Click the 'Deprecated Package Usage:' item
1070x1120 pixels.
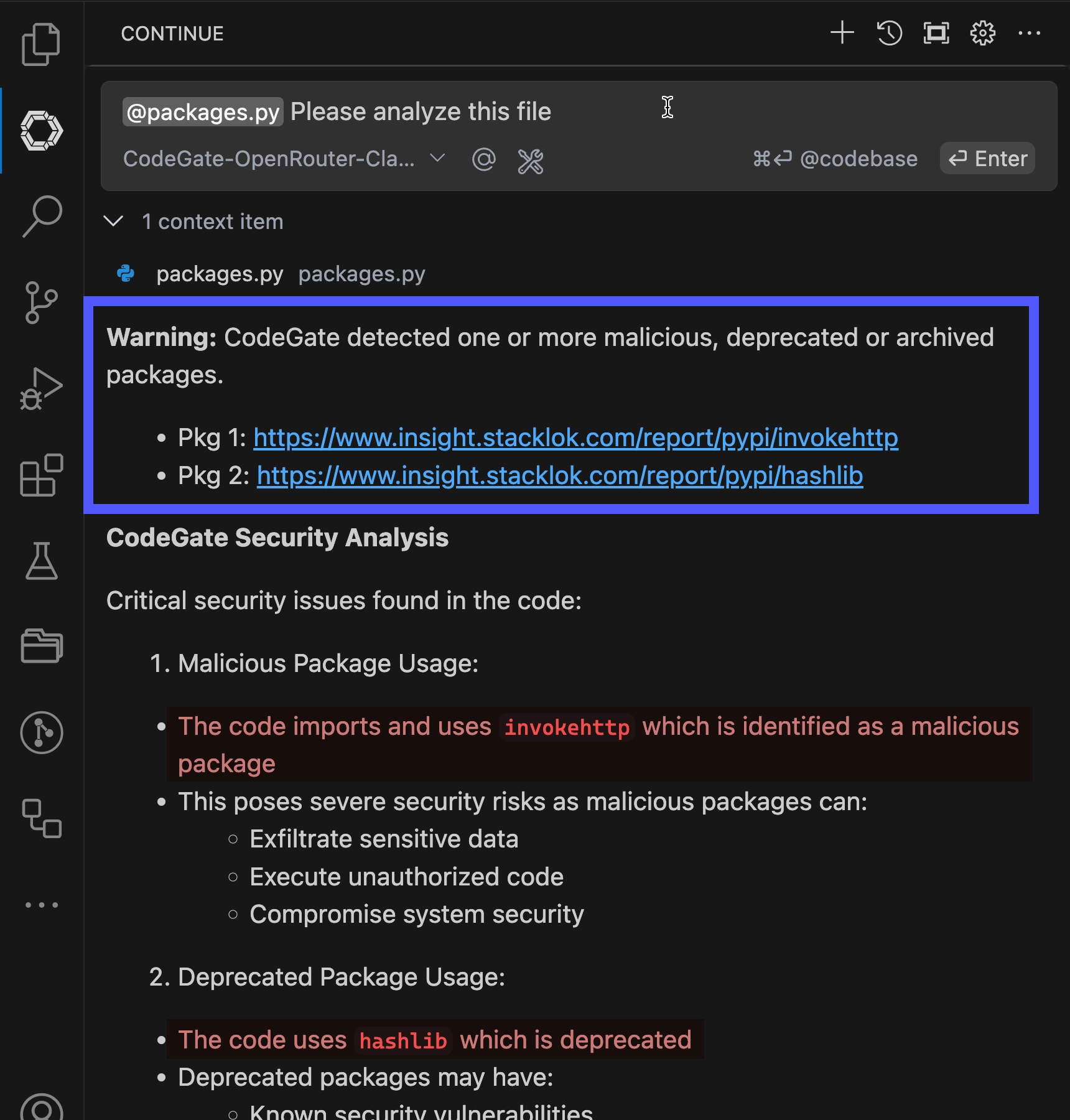pyautogui.click(x=342, y=977)
